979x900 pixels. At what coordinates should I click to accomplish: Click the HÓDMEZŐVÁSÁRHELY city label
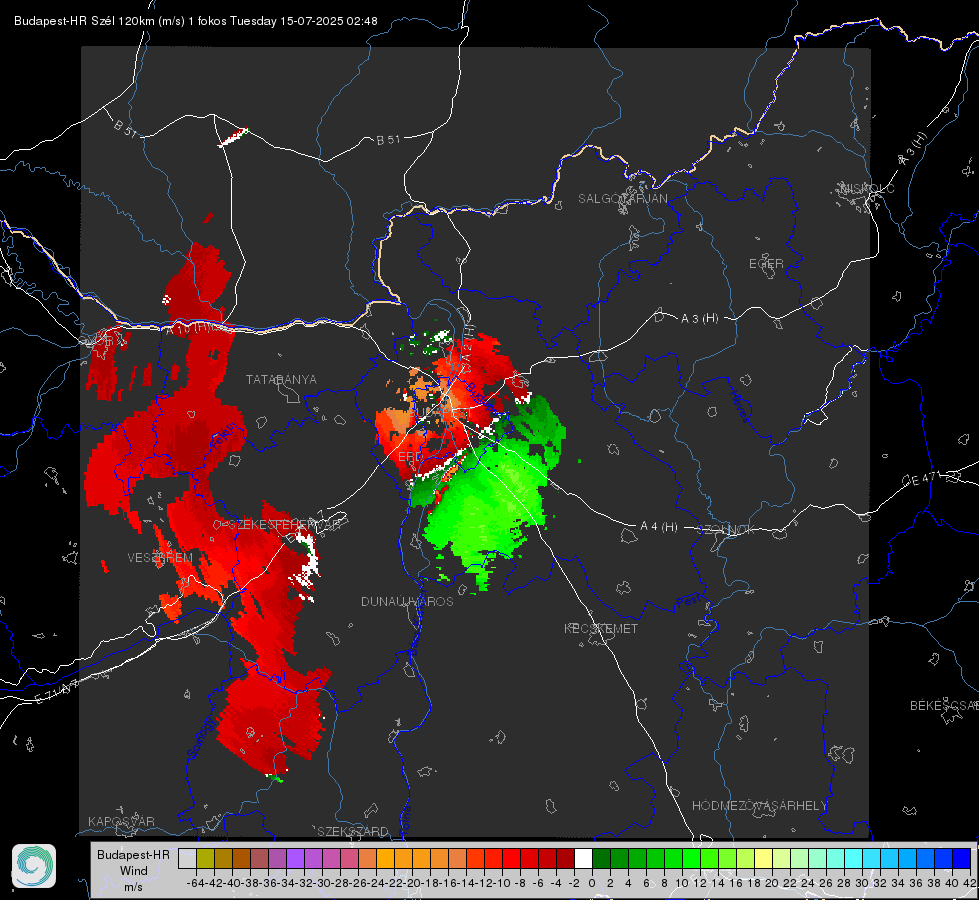tap(759, 806)
